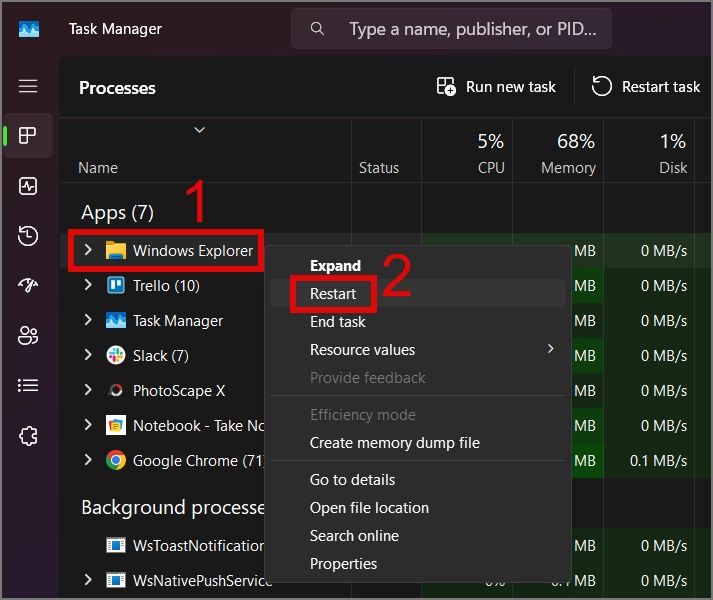Click the 0.1 MB/s disk value

click(x=658, y=461)
